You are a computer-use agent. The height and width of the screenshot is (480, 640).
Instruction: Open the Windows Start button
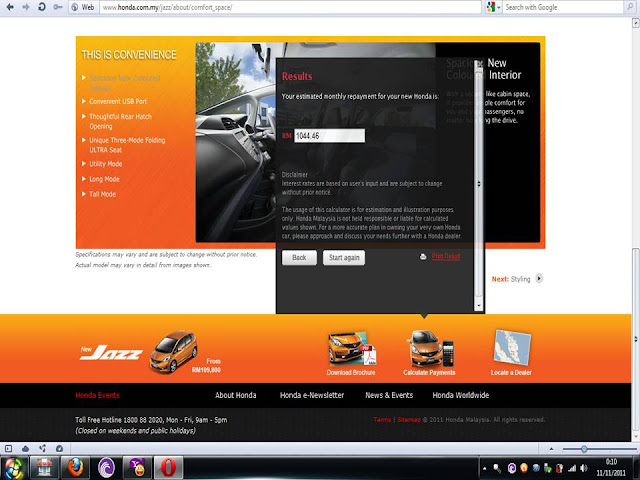point(13,468)
